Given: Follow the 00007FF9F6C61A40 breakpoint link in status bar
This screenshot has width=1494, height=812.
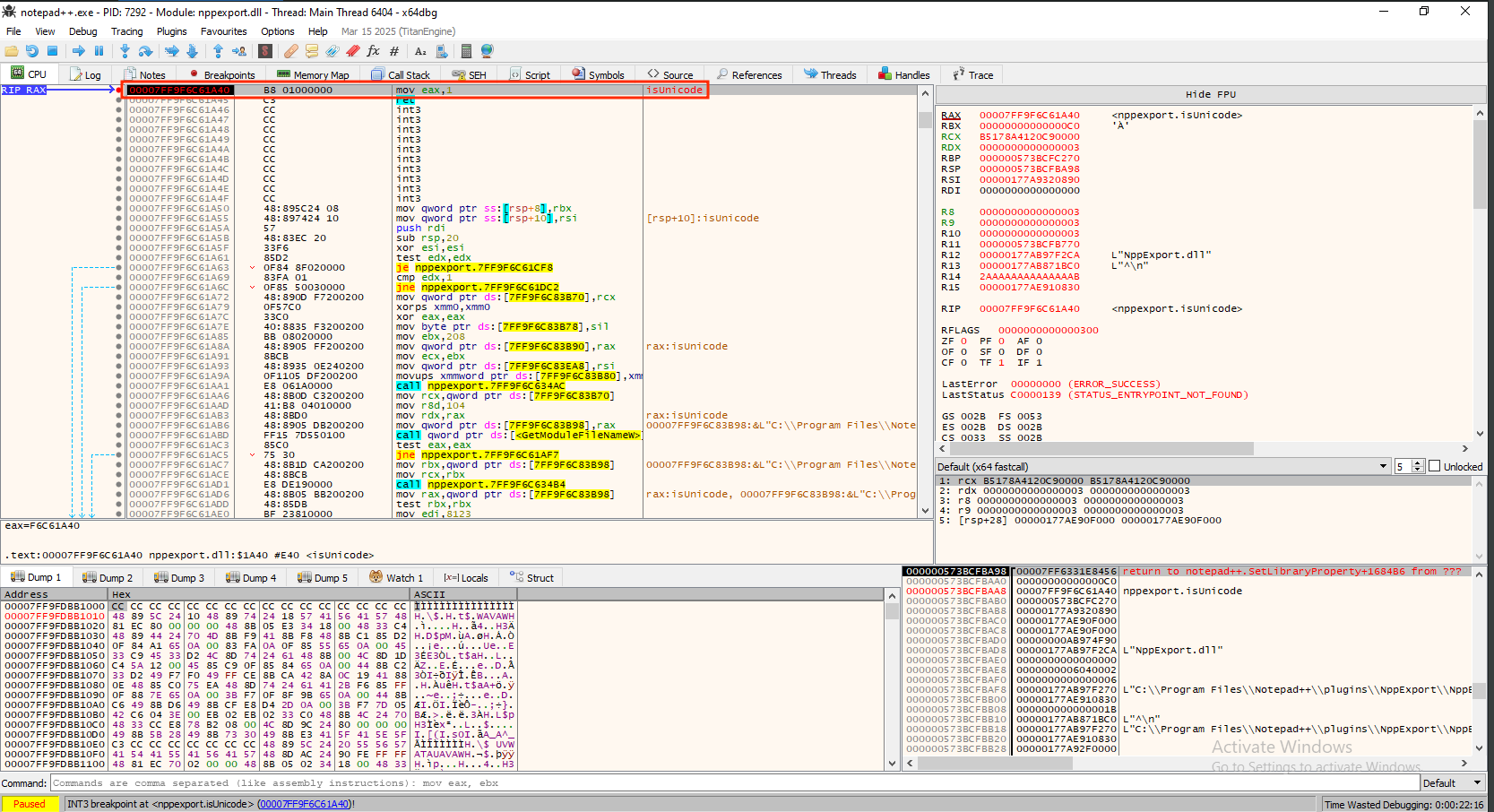Looking at the screenshot, I should [304, 804].
